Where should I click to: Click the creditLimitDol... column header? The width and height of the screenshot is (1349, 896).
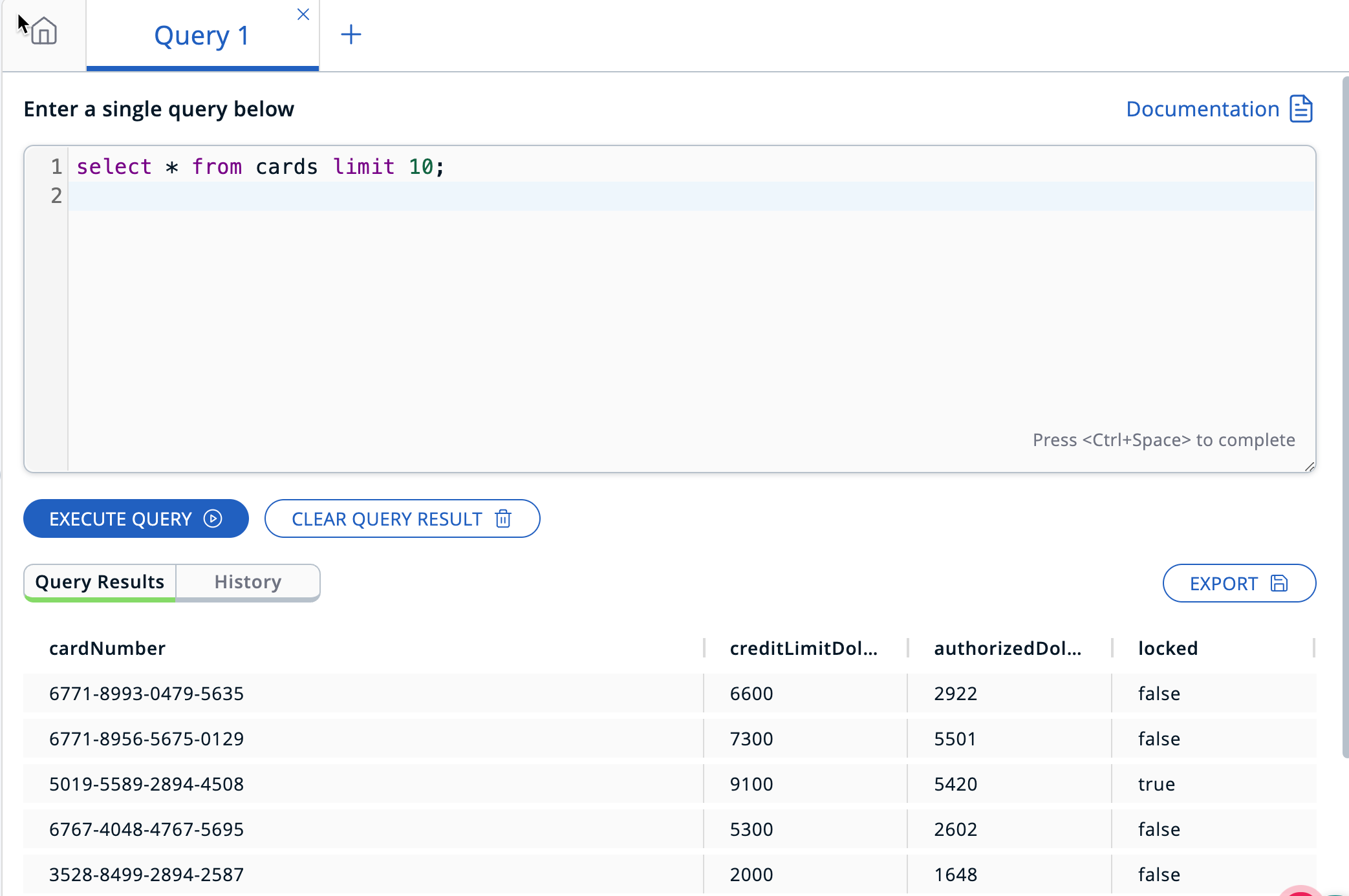(803, 648)
